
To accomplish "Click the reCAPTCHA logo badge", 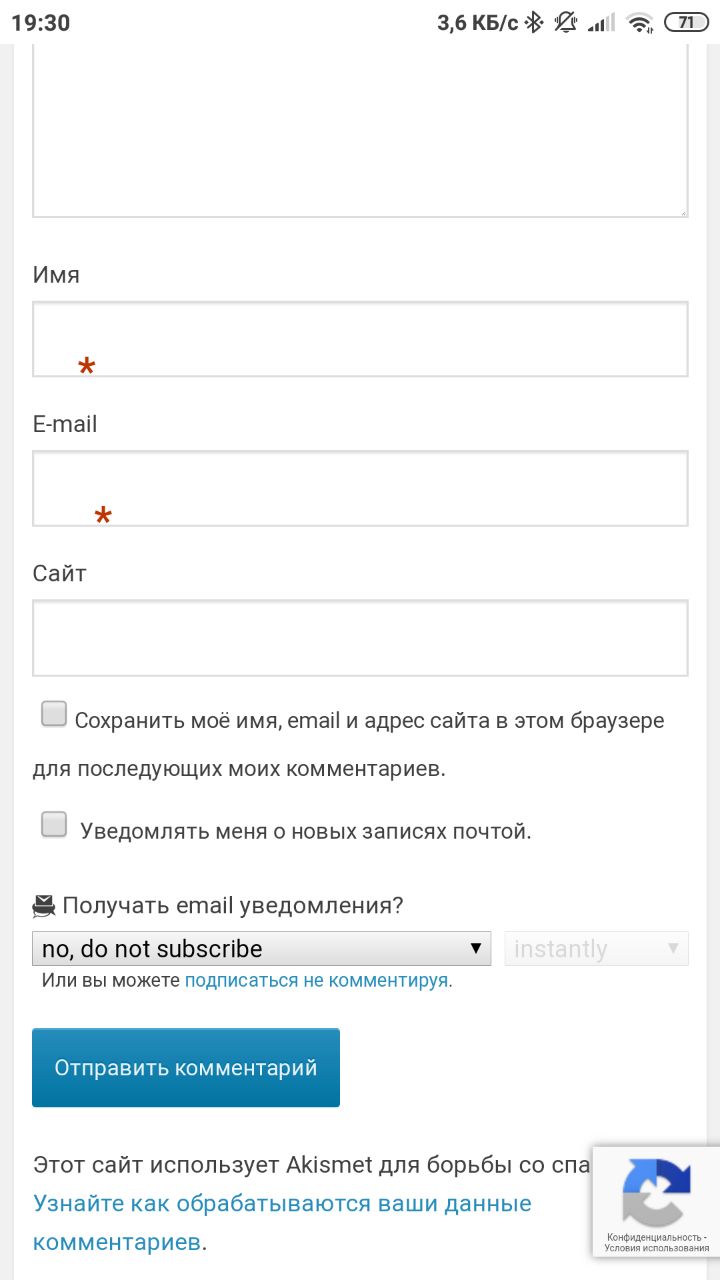I will tap(656, 1192).
